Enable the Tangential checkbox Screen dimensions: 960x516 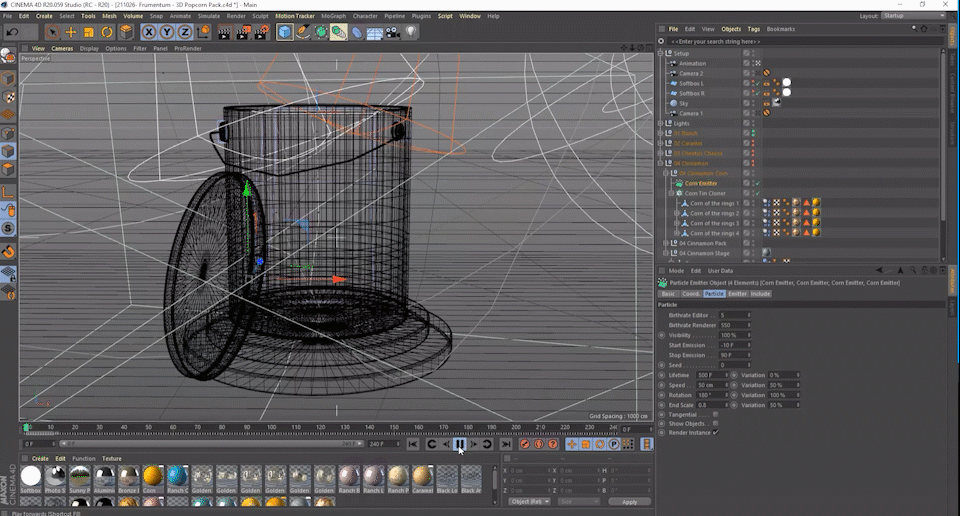pos(716,414)
